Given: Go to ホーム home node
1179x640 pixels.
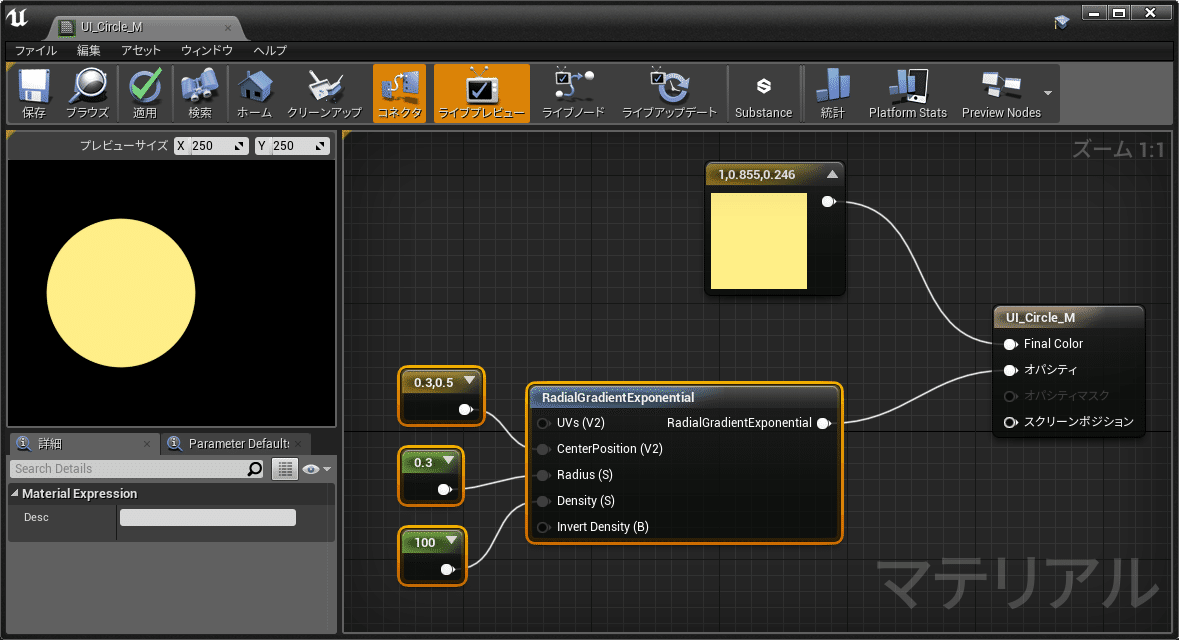Looking at the screenshot, I should (x=254, y=93).
